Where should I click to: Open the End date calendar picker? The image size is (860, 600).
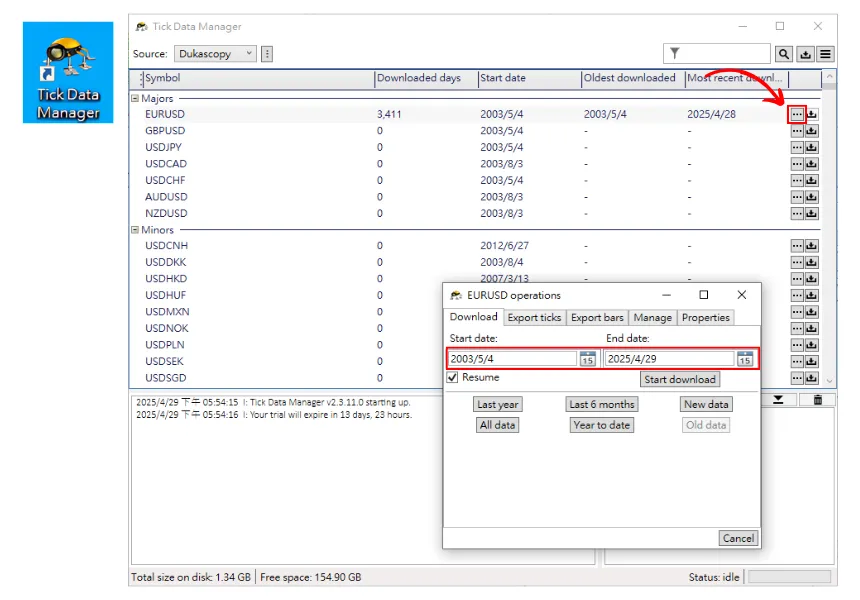click(x=745, y=359)
